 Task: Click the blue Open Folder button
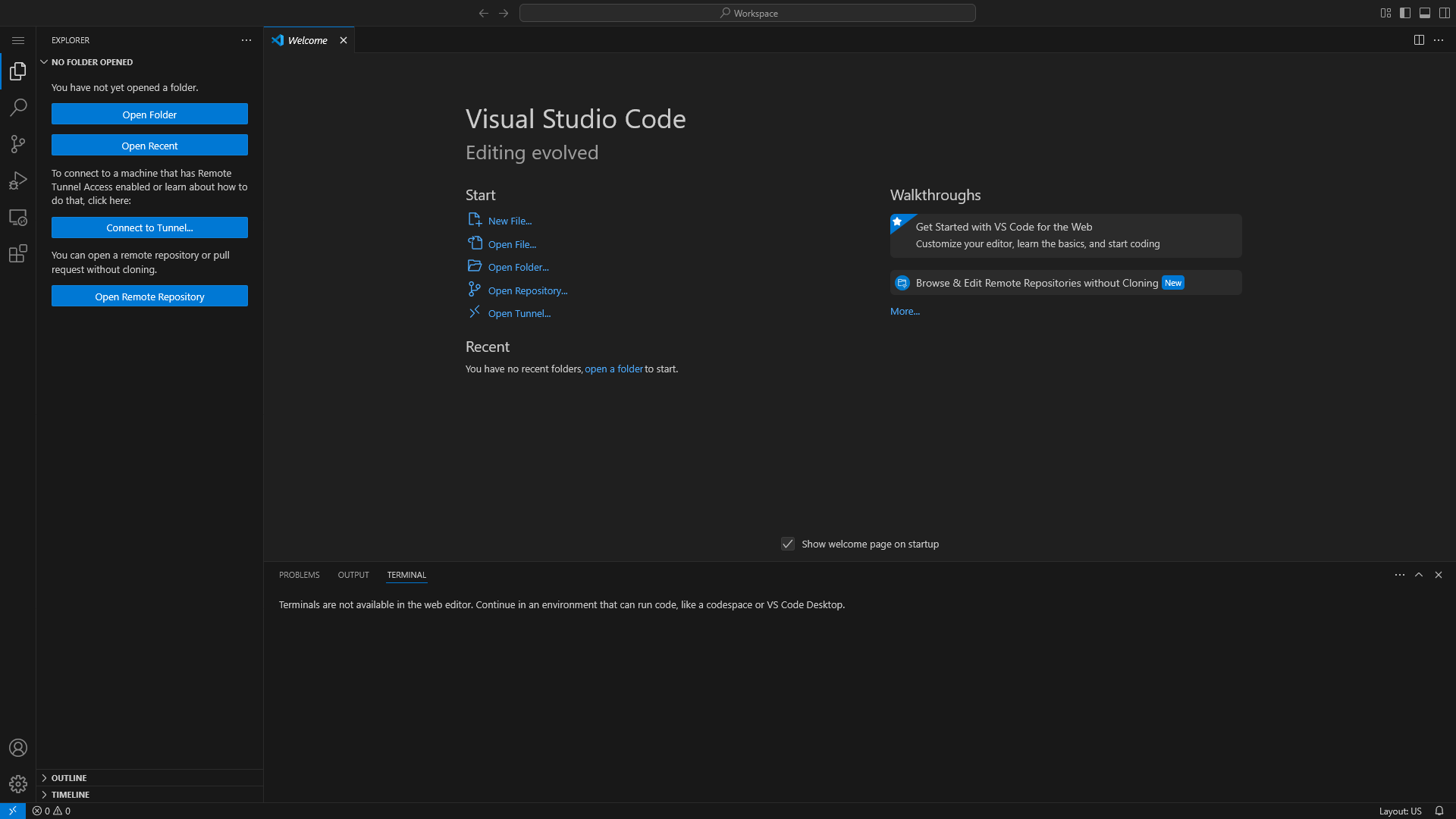click(x=150, y=115)
